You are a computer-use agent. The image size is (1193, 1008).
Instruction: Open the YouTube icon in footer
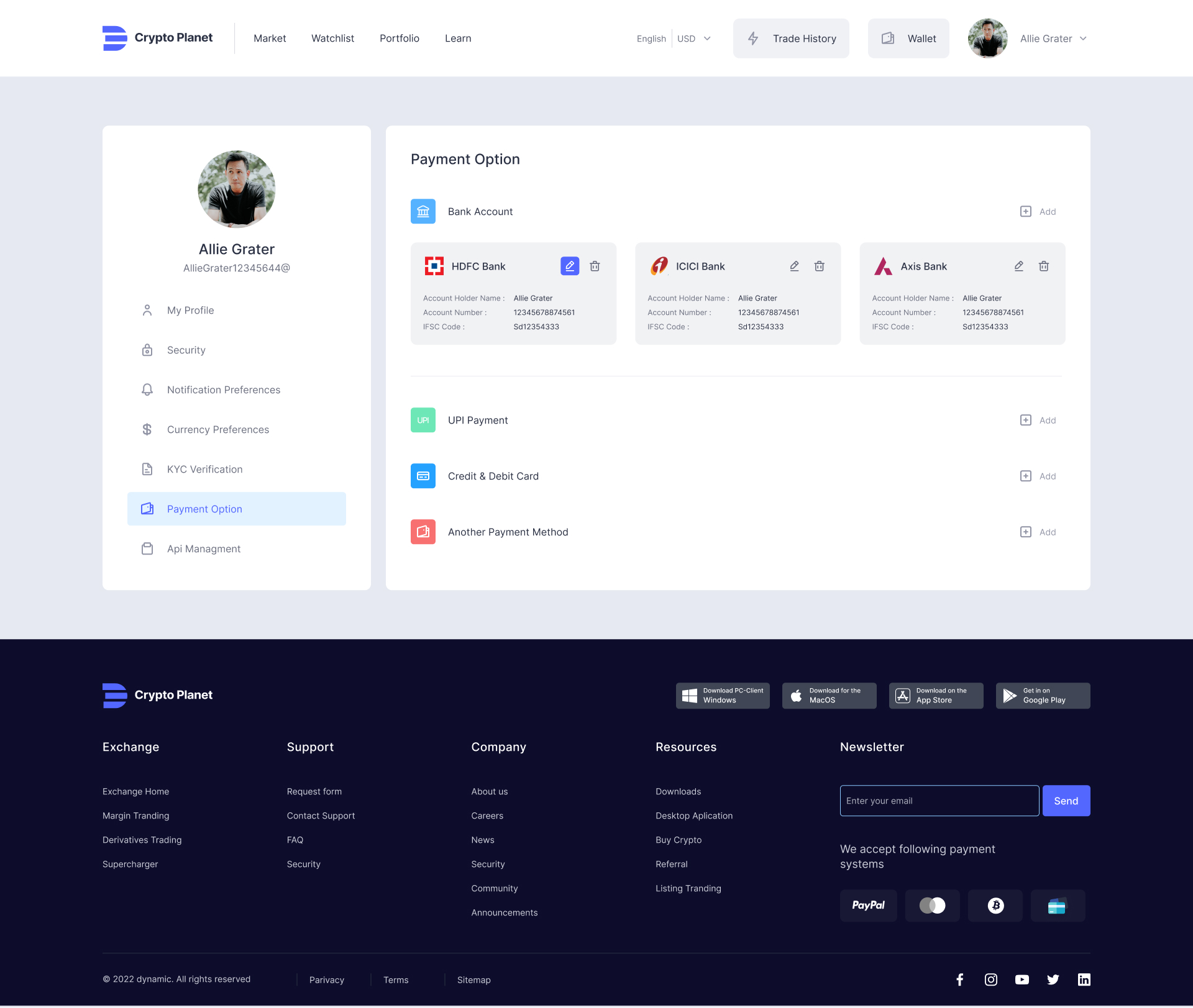coord(1022,979)
